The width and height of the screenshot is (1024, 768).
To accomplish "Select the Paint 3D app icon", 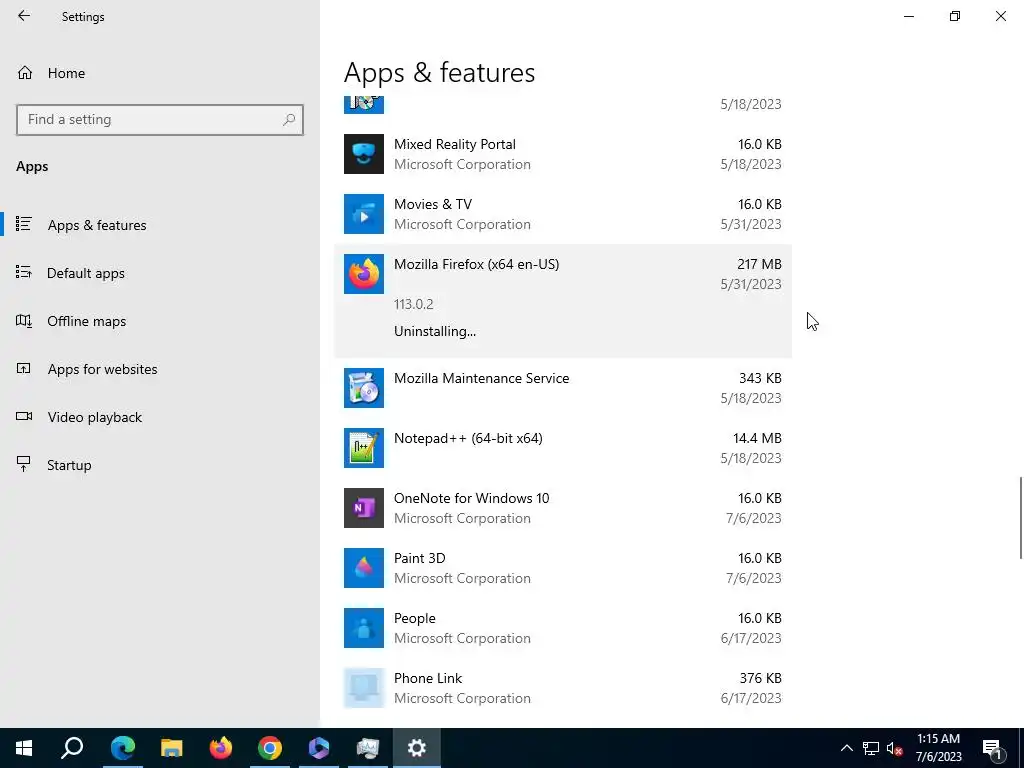I will (364, 568).
